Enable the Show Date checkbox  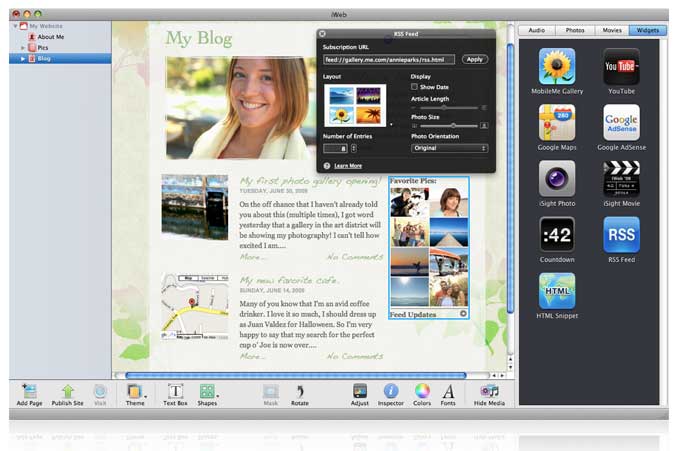[x=415, y=87]
